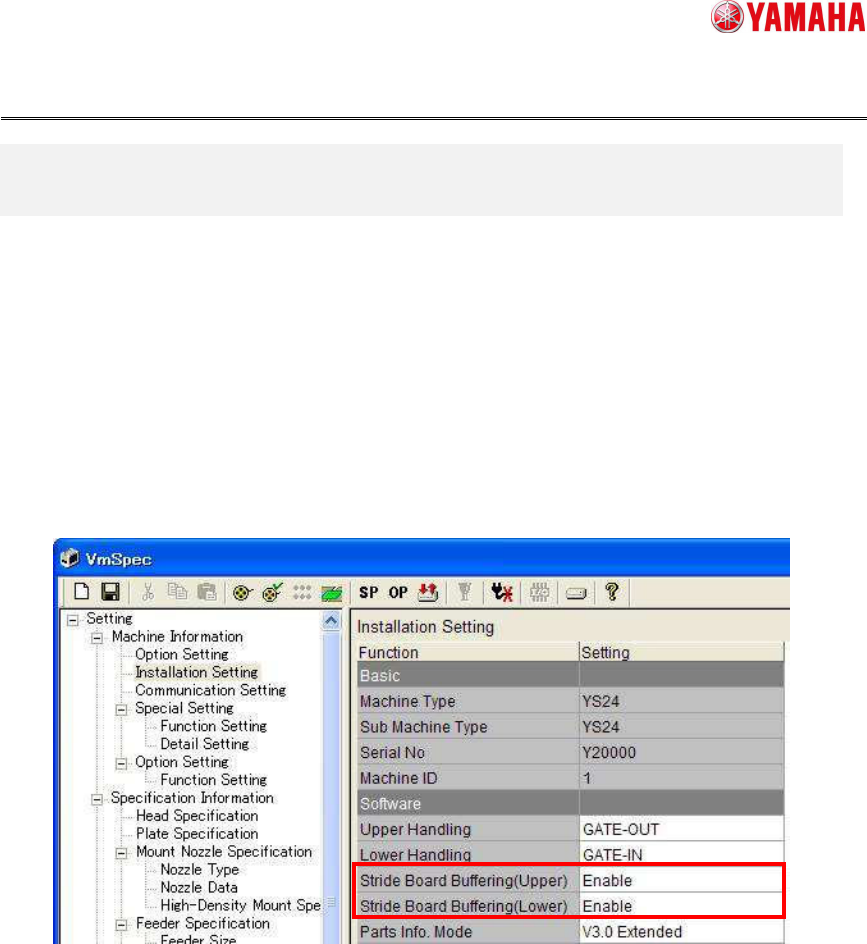Image resolution: width=867 pixels, height=944 pixels.
Task: Click the Copy toolbar icon
Action: tap(177, 592)
